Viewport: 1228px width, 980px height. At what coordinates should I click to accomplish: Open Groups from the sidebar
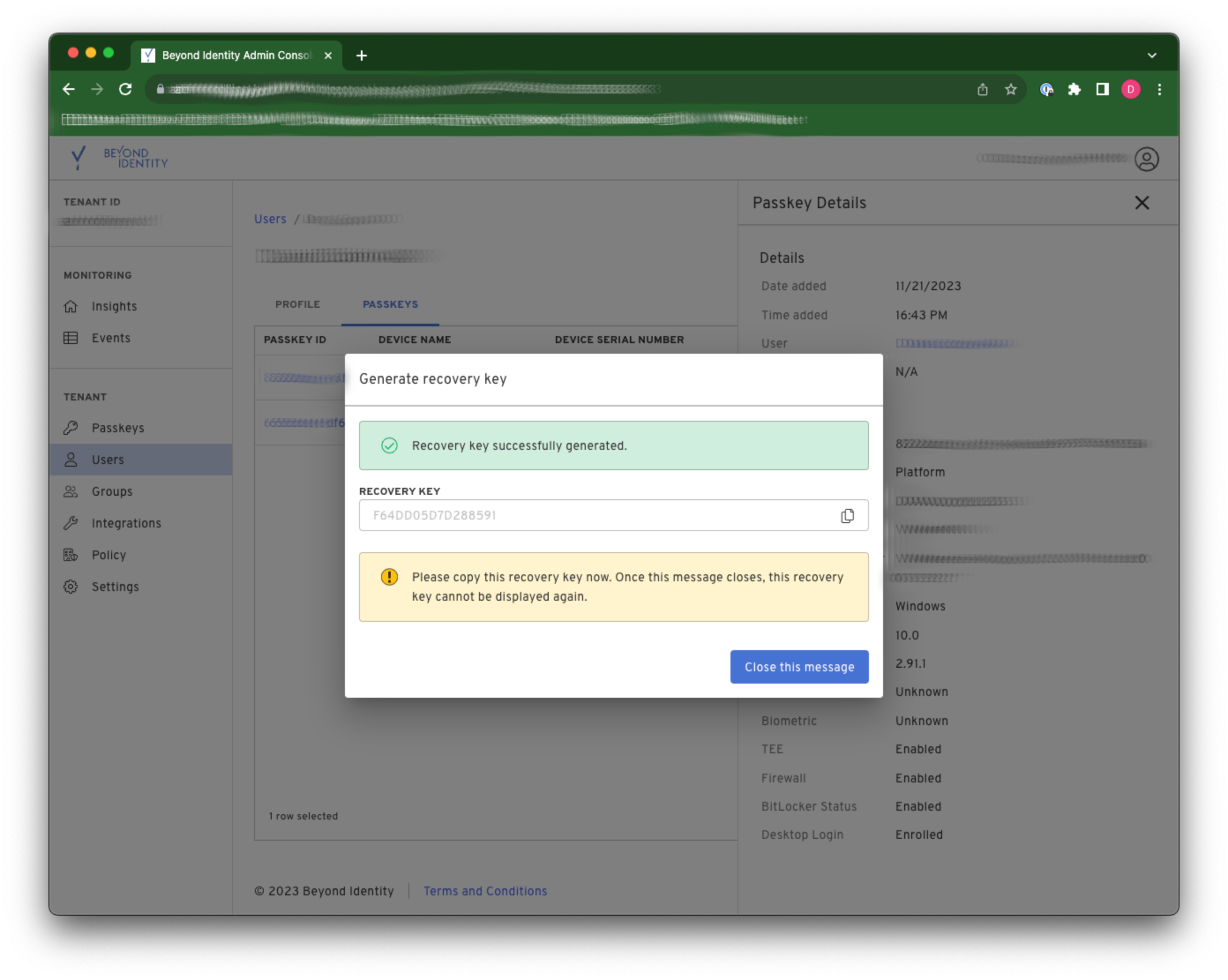coord(112,491)
